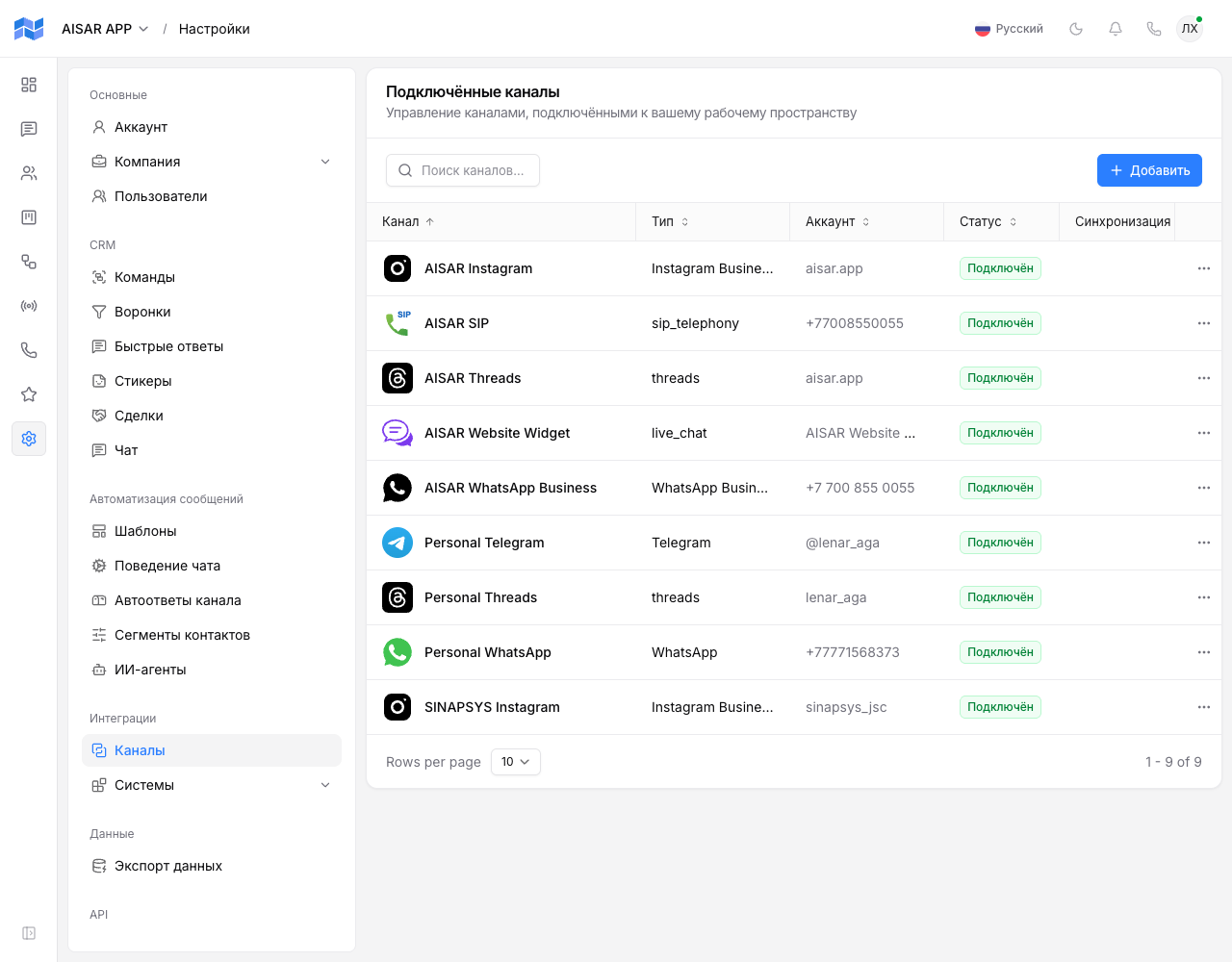Click the Добавить button
Image resolution: width=1232 pixels, height=962 pixels.
point(1149,170)
